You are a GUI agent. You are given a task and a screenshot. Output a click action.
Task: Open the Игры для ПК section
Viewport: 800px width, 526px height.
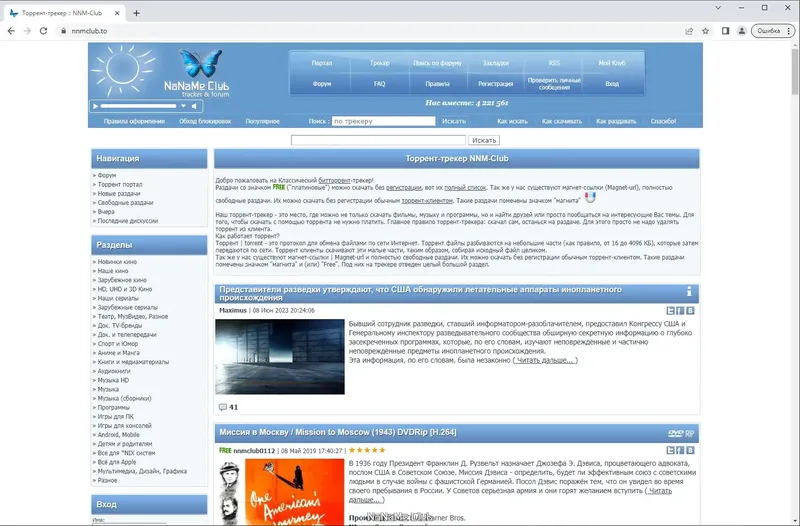(116, 417)
